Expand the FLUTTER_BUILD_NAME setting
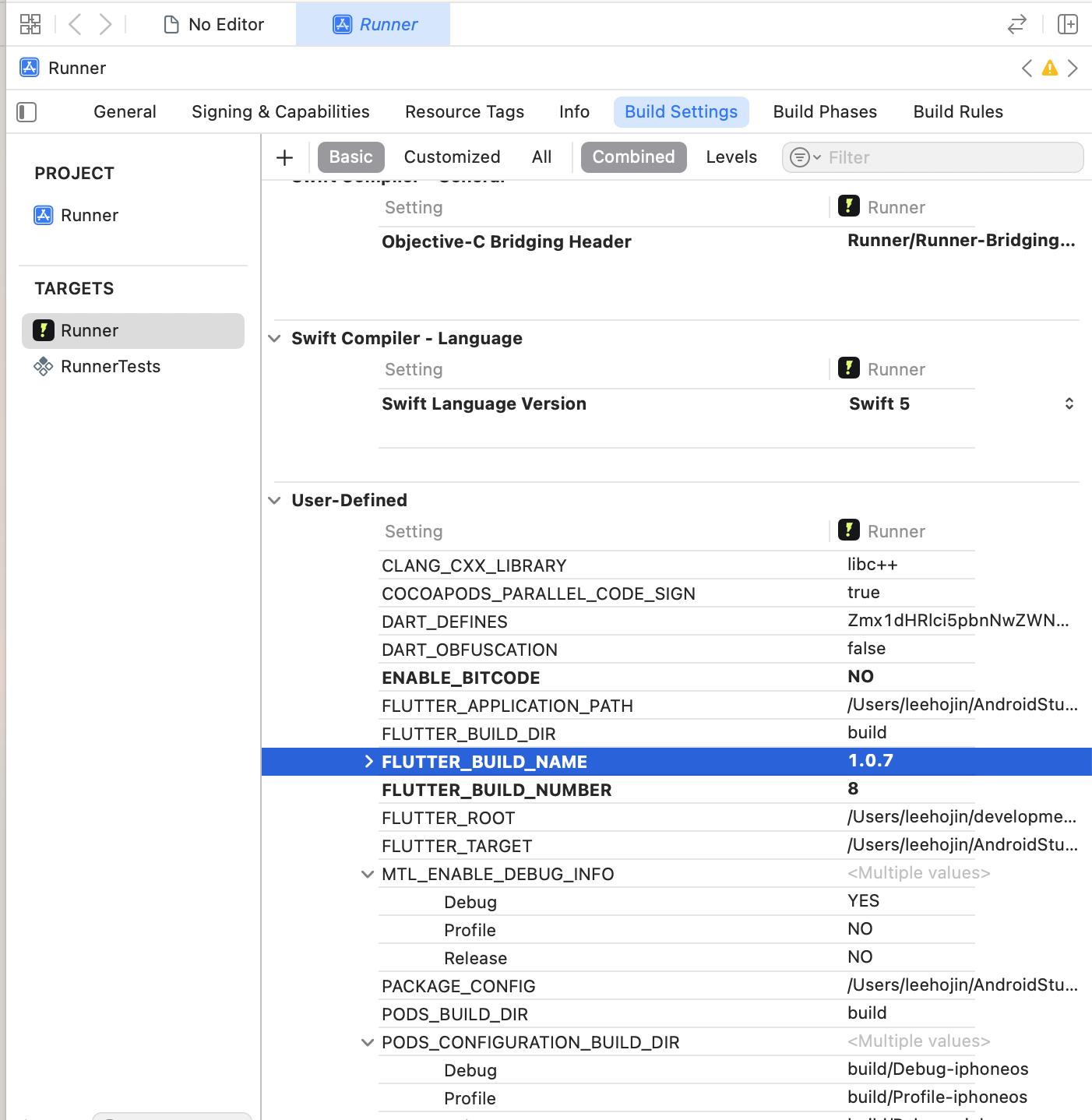1092x1120 pixels. tap(368, 762)
